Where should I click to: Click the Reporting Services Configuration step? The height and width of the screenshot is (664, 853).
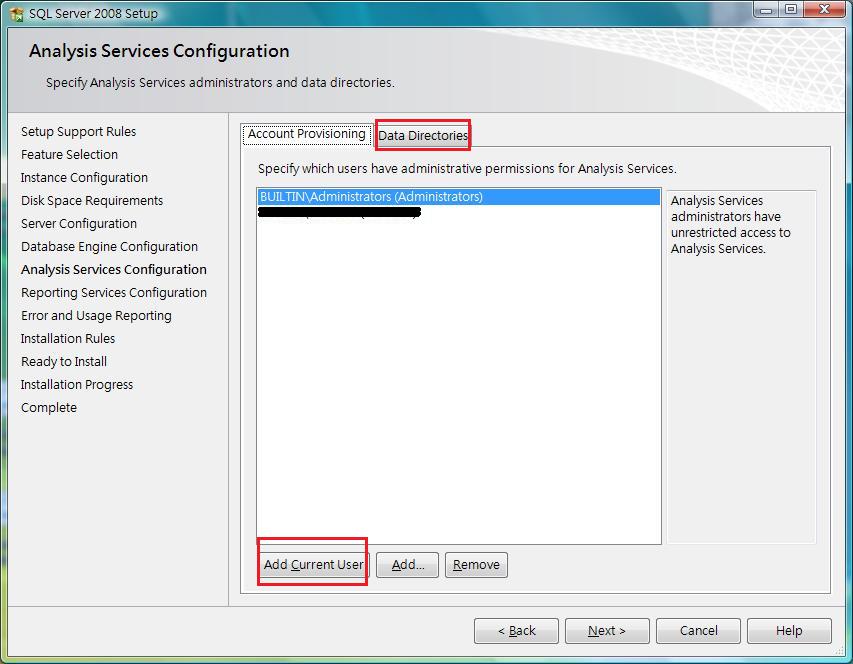point(114,293)
